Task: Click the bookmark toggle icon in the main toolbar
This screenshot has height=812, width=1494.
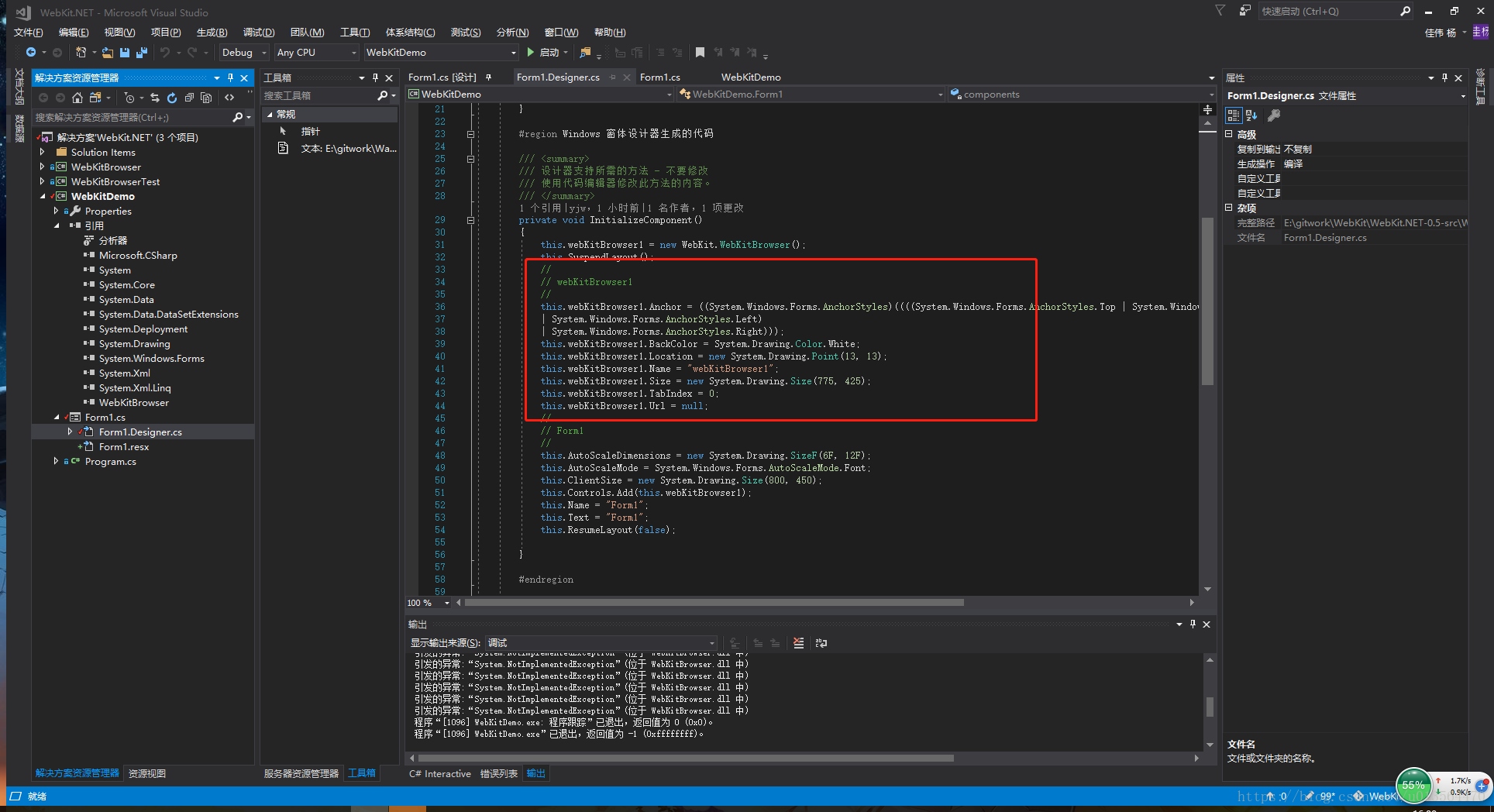Action: tap(700, 53)
